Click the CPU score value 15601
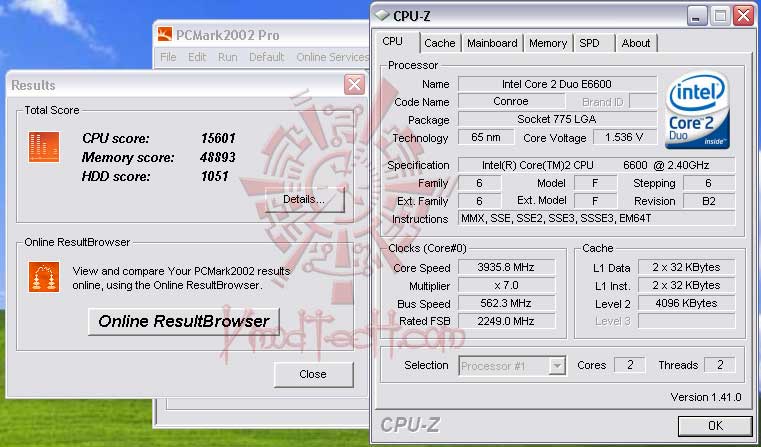This screenshot has width=761, height=447. [x=218, y=138]
